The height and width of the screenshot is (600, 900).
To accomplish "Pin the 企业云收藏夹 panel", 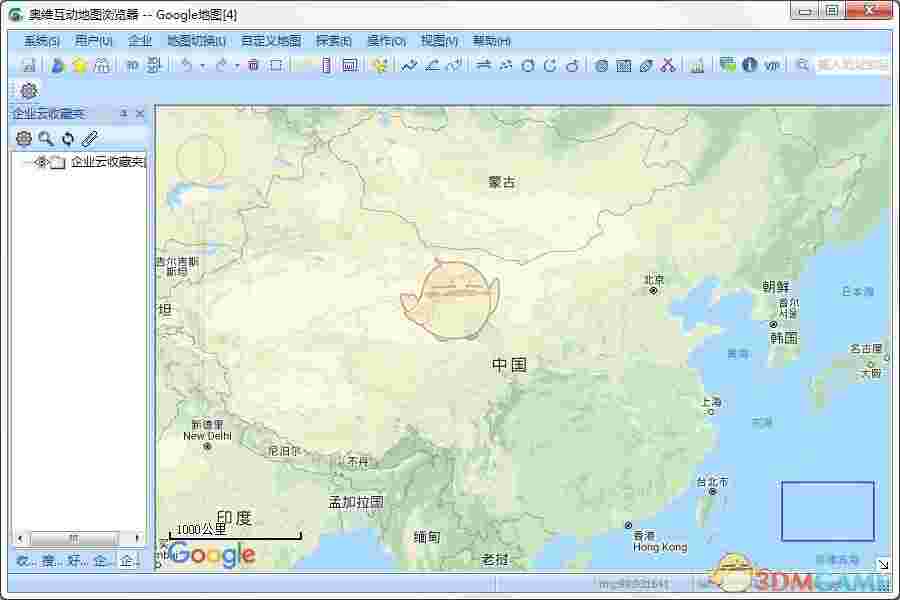I will 122,113.
